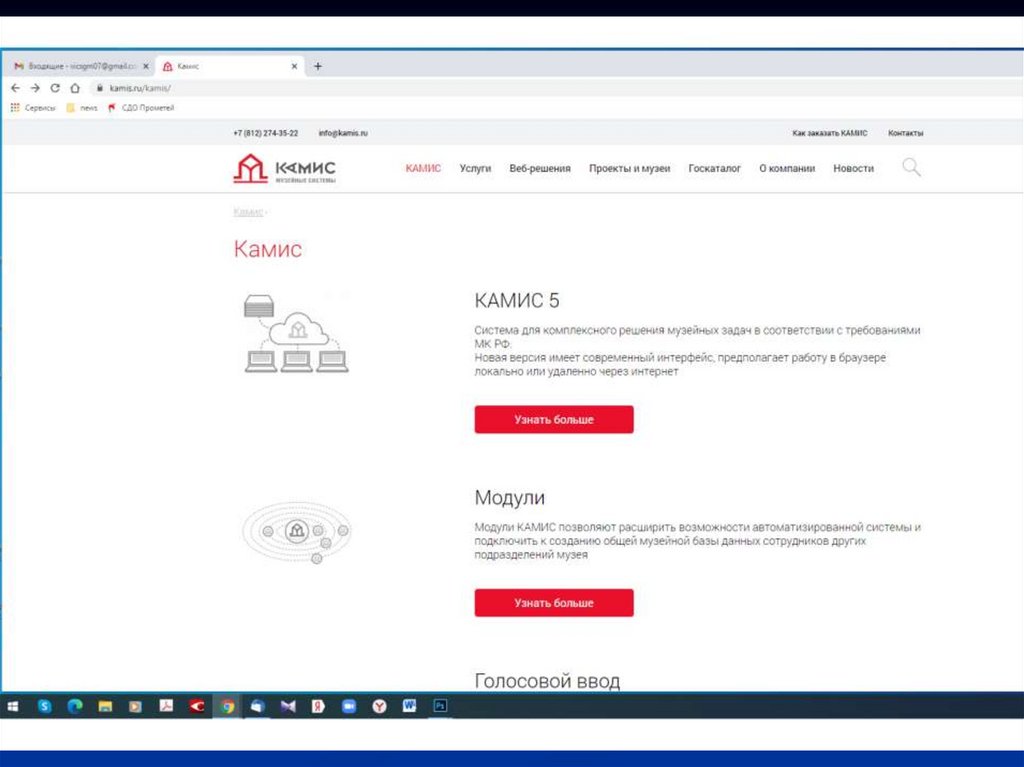Open the browser home page
Screen dimensions: 1024x767
[75, 88]
